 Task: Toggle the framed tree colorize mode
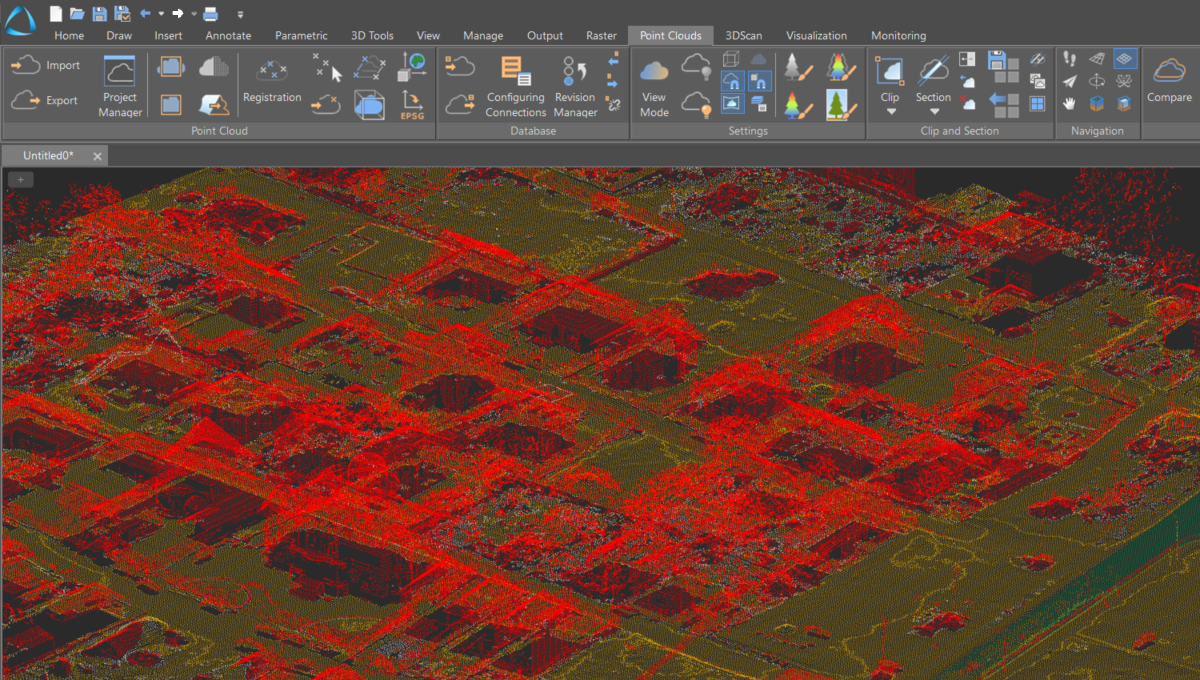pyautogui.click(x=837, y=104)
